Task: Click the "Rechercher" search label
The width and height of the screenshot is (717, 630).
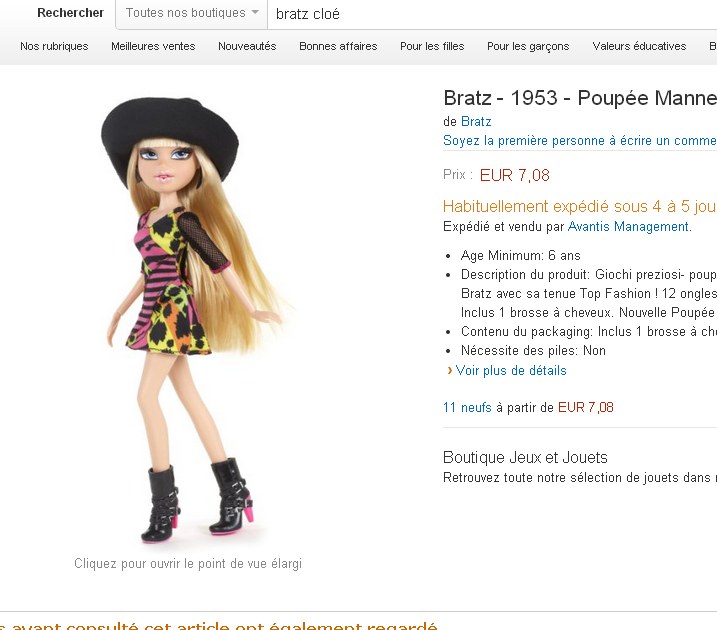Action: click(x=70, y=13)
